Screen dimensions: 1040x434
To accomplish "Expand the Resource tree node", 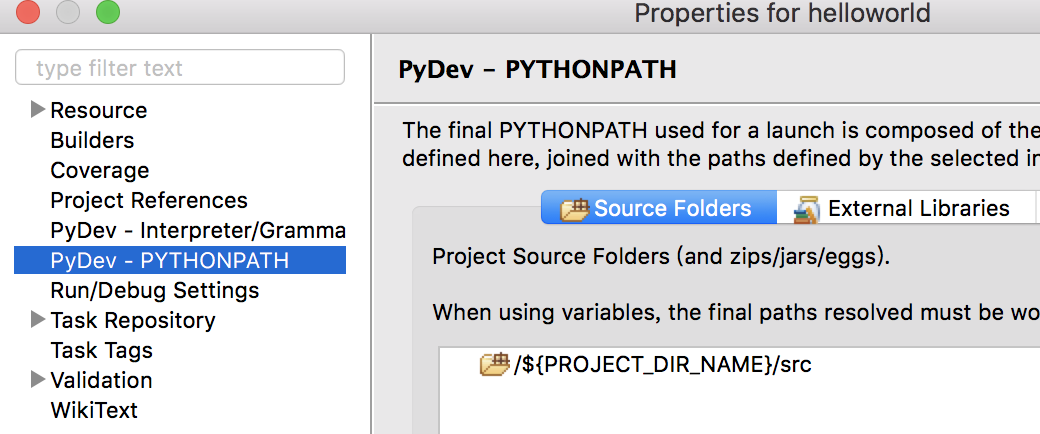I will [38, 109].
